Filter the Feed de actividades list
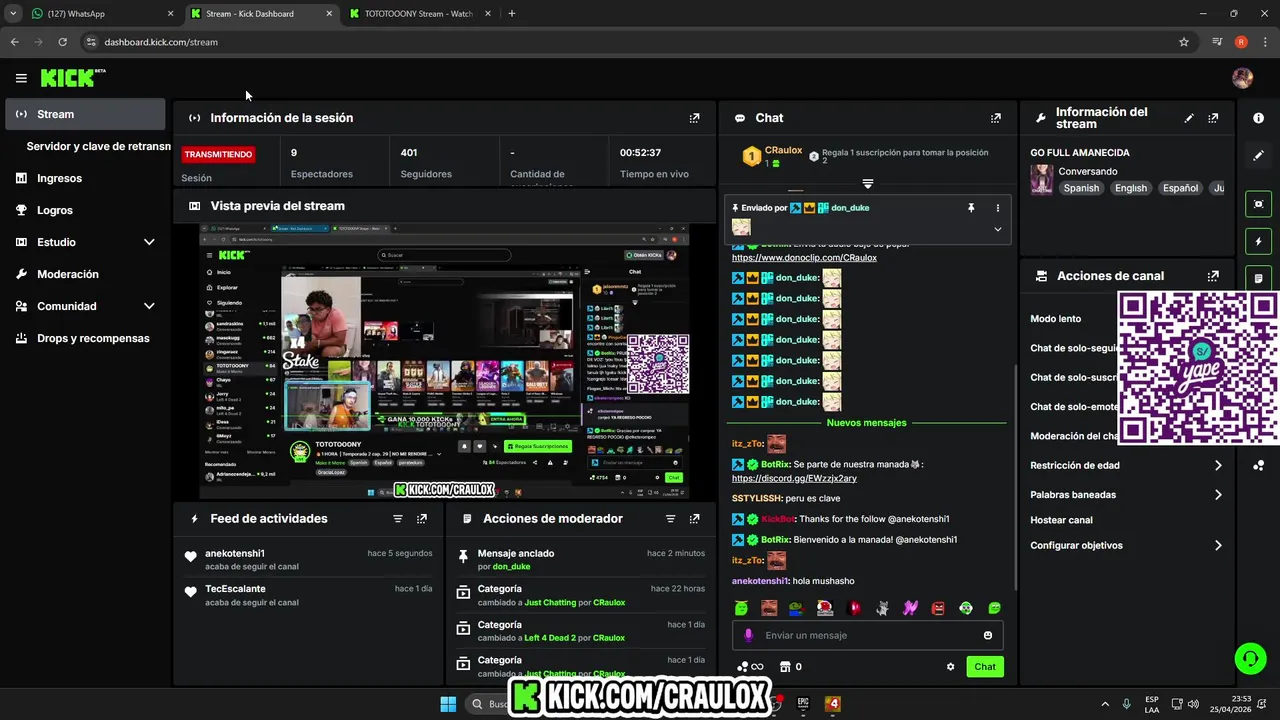The width and height of the screenshot is (1280, 720). coord(398,519)
